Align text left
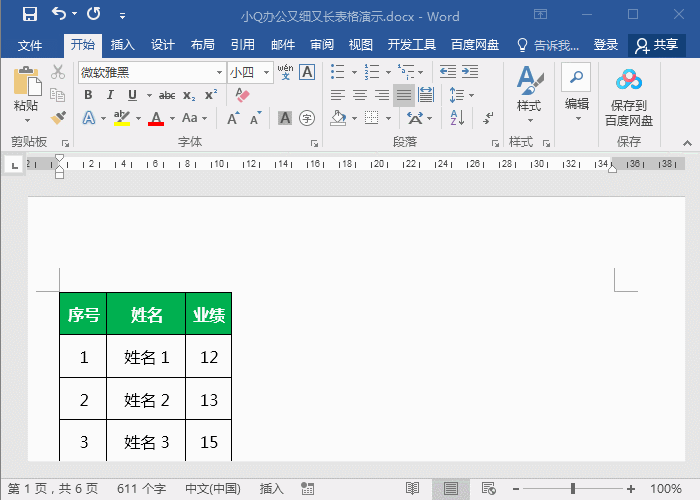This screenshot has width=700, height=500. tap(338, 95)
